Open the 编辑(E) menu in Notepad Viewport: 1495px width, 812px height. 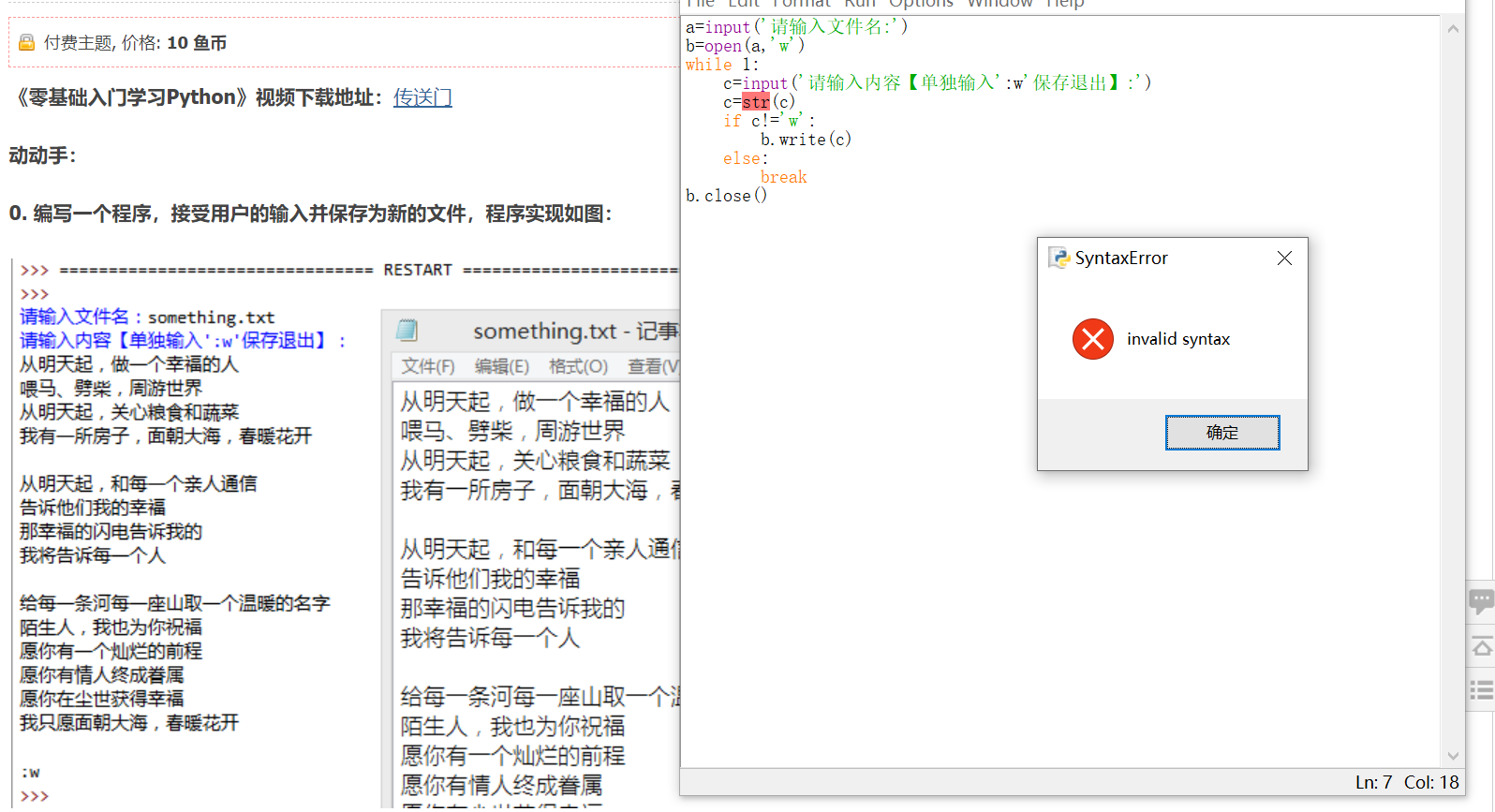[501, 366]
